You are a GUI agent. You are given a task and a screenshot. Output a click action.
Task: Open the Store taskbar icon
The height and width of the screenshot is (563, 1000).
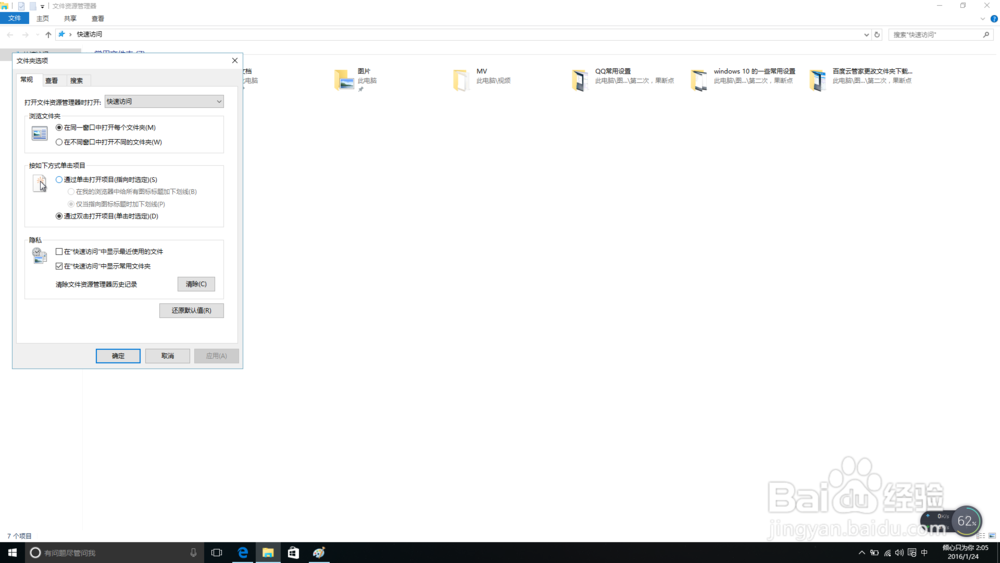(x=293, y=553)
